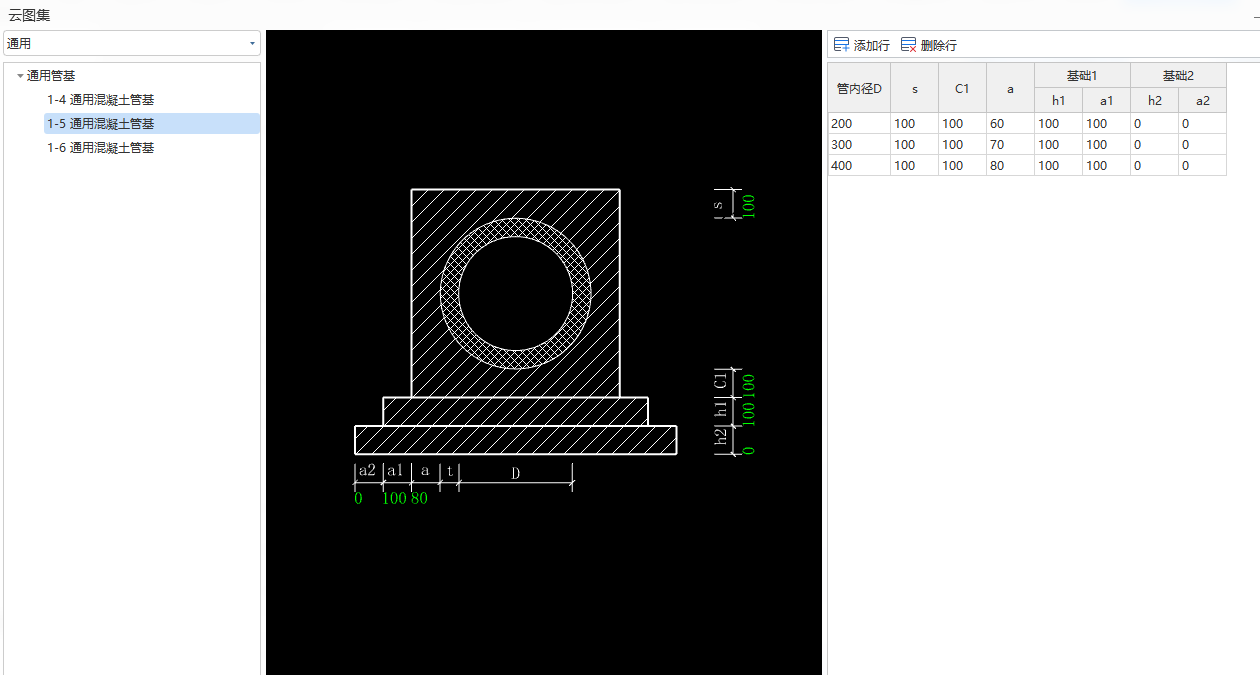
Task: Click the D dimension label in drawing
Action: [516, 473]
